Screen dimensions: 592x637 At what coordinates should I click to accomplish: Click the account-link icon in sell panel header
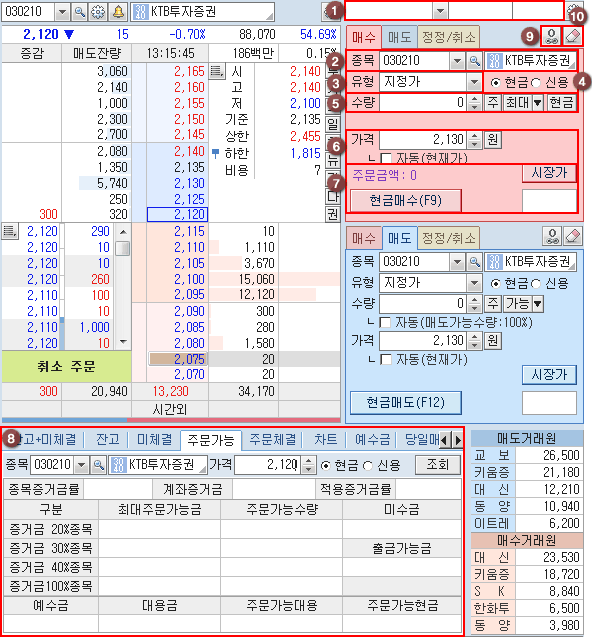tap(552, 236)
